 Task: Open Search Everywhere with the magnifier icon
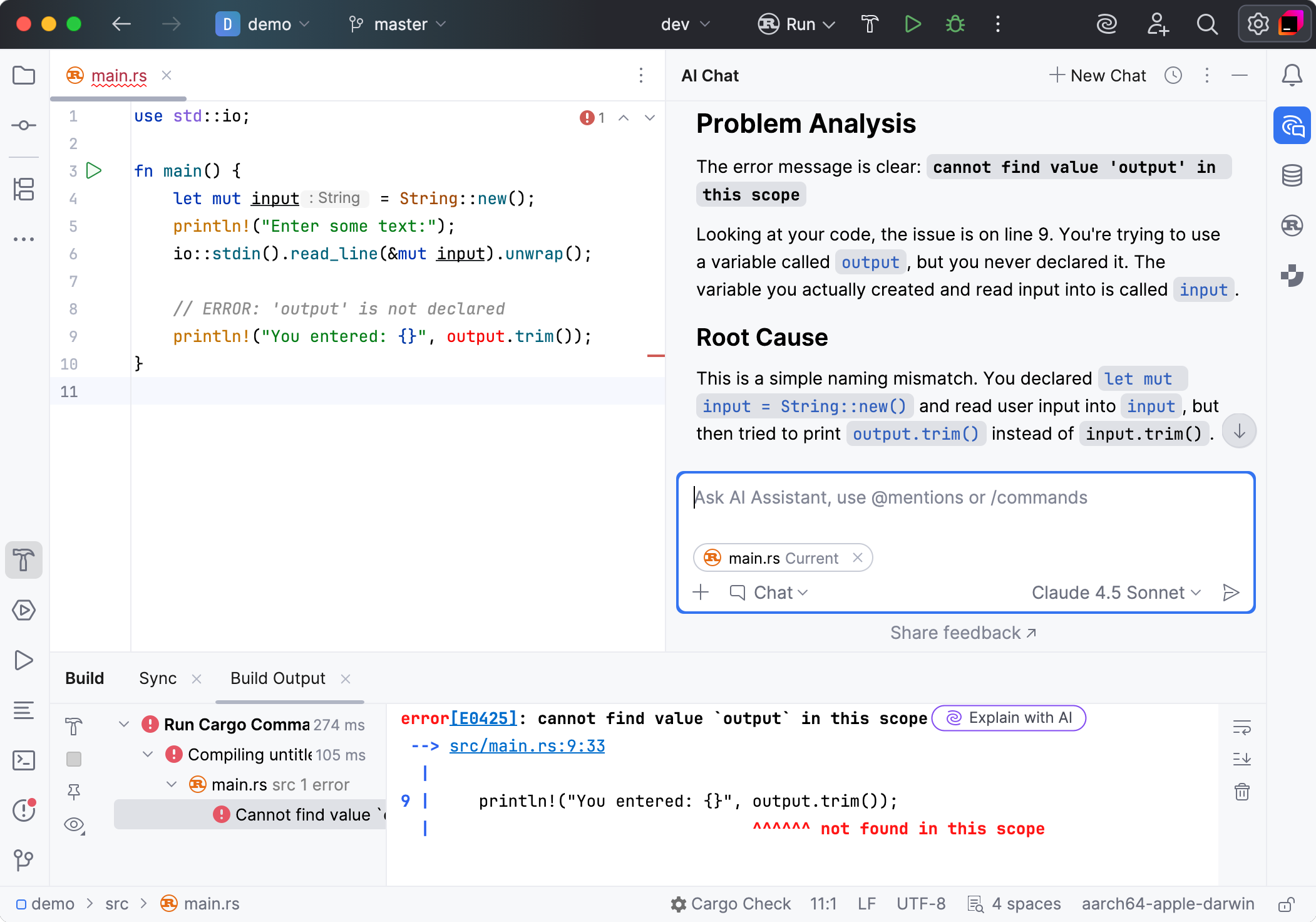[1207, 24]
